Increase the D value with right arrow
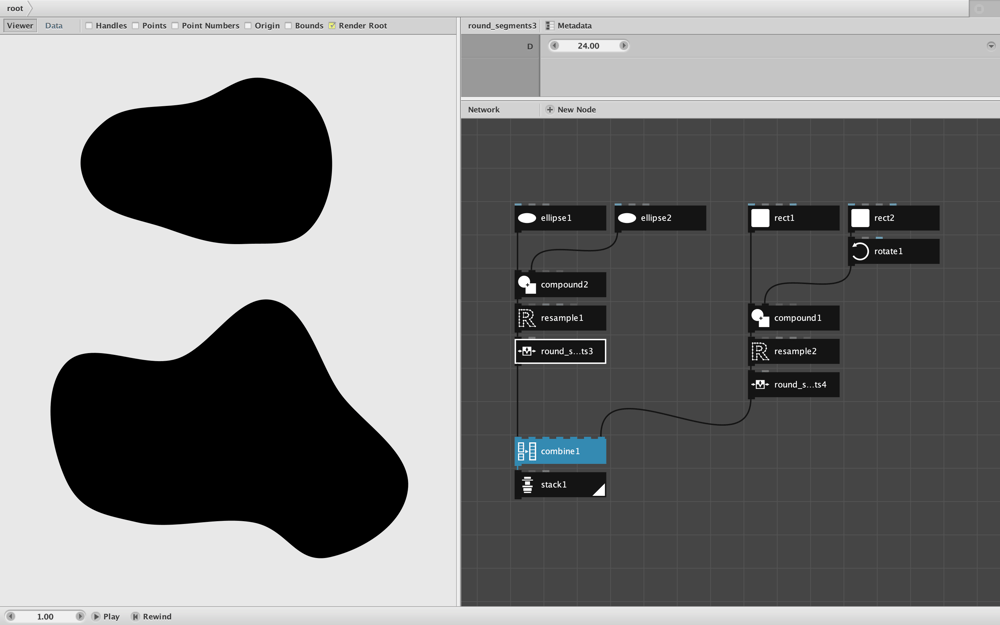The height and width of the screenshot is (625, 1000). [624, 45]
